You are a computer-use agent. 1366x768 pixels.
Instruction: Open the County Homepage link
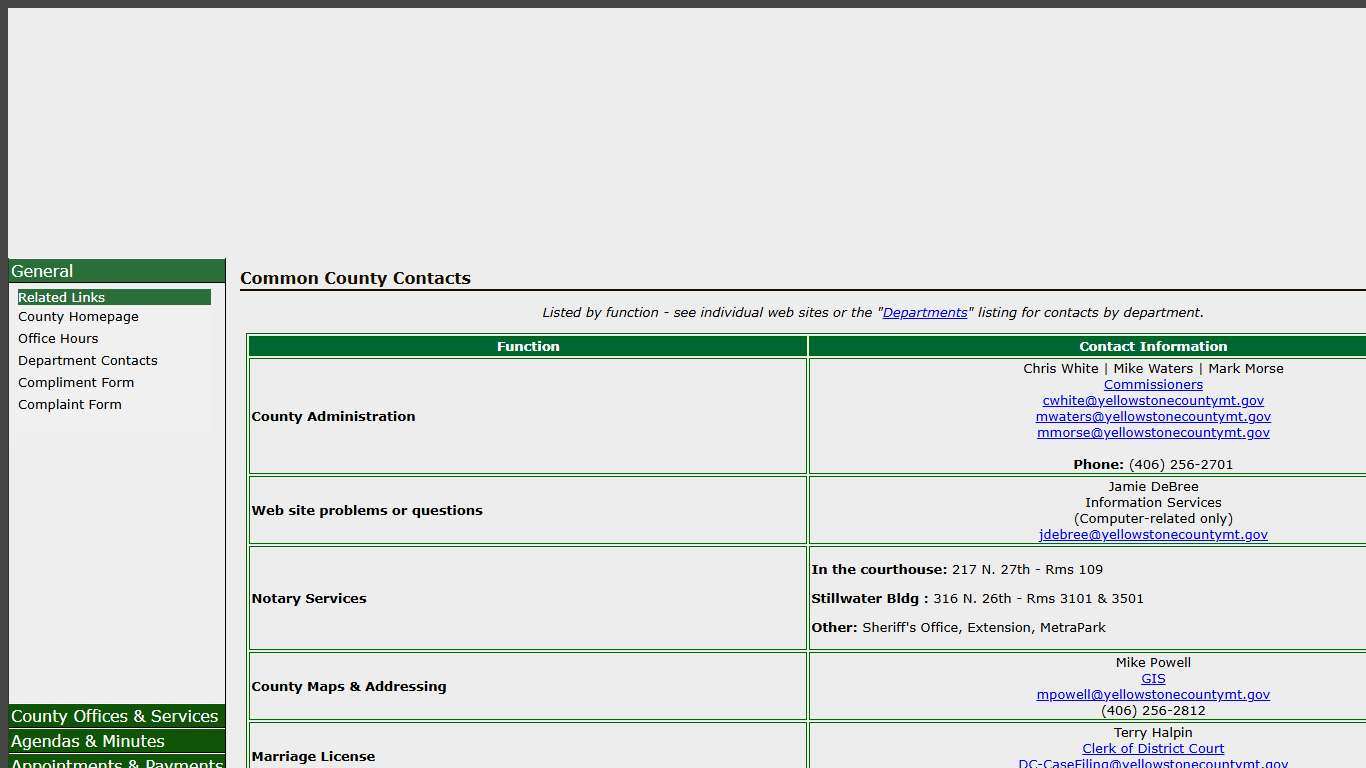pyautogui.click(x=78, y=317)
